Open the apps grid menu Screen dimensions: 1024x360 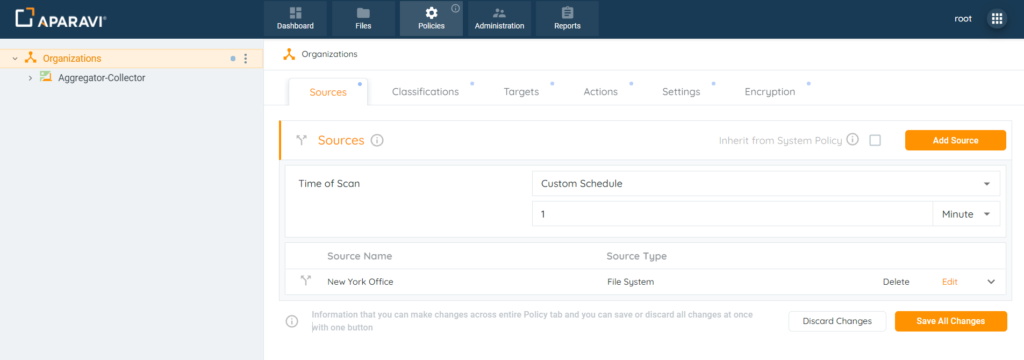pos(997,19)
